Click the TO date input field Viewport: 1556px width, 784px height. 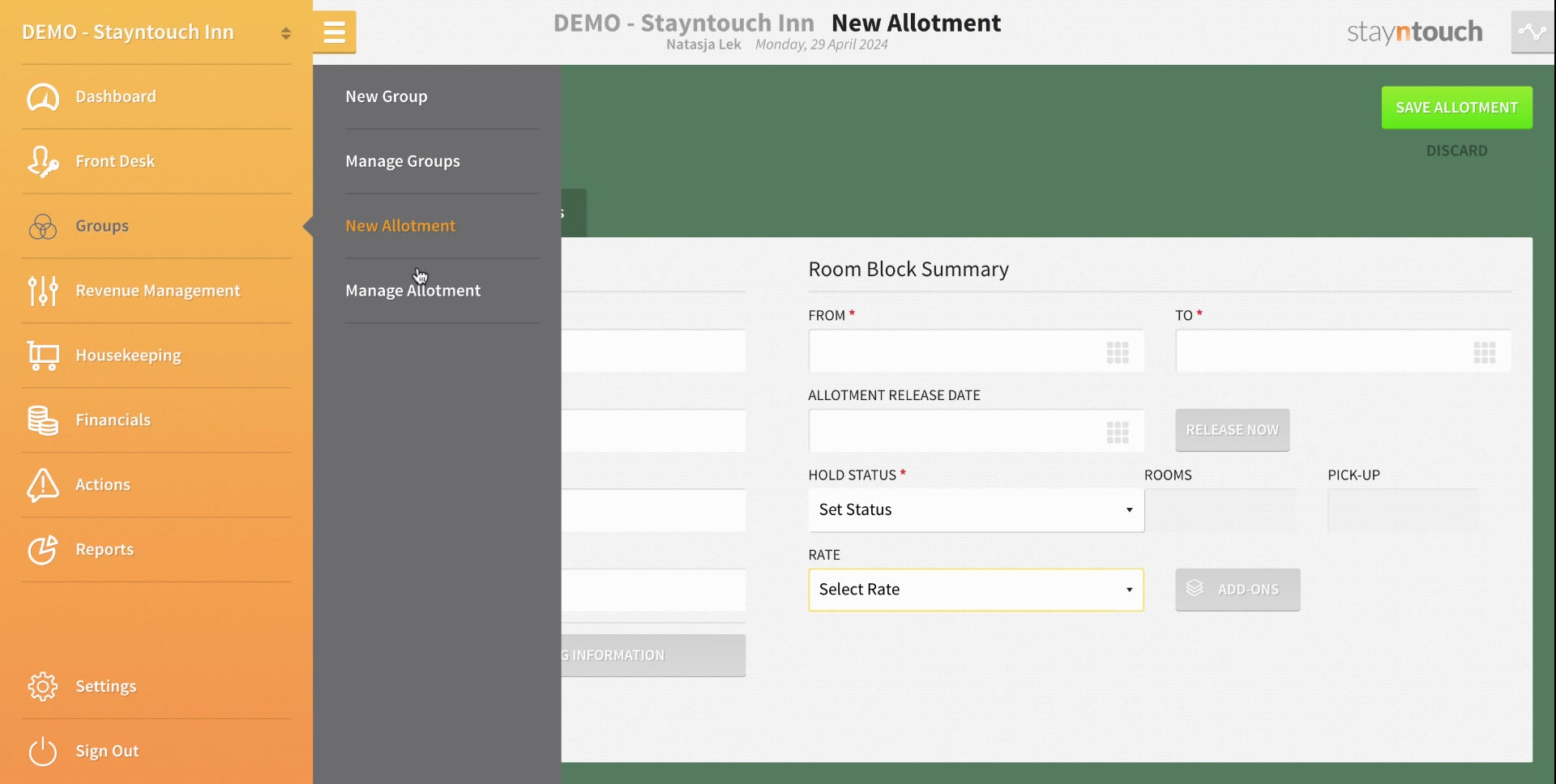[x=1343, y=351]
